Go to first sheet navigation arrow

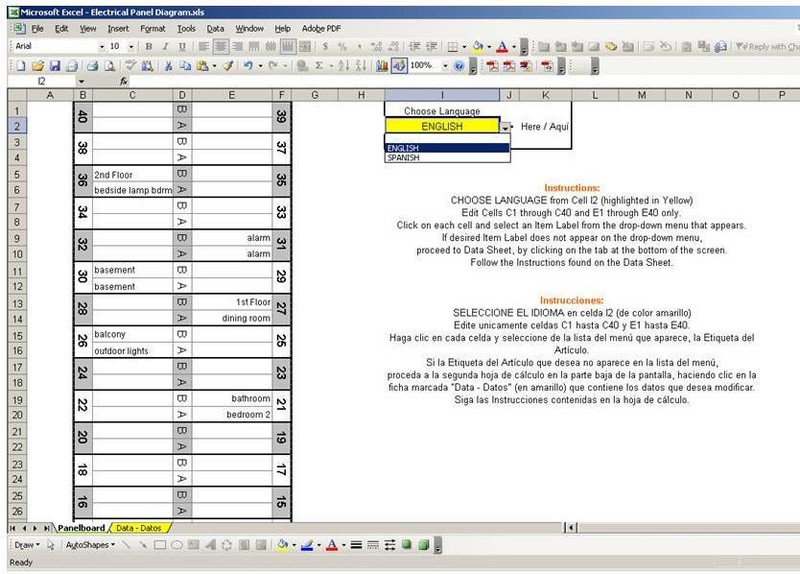(x=13, y=528)
